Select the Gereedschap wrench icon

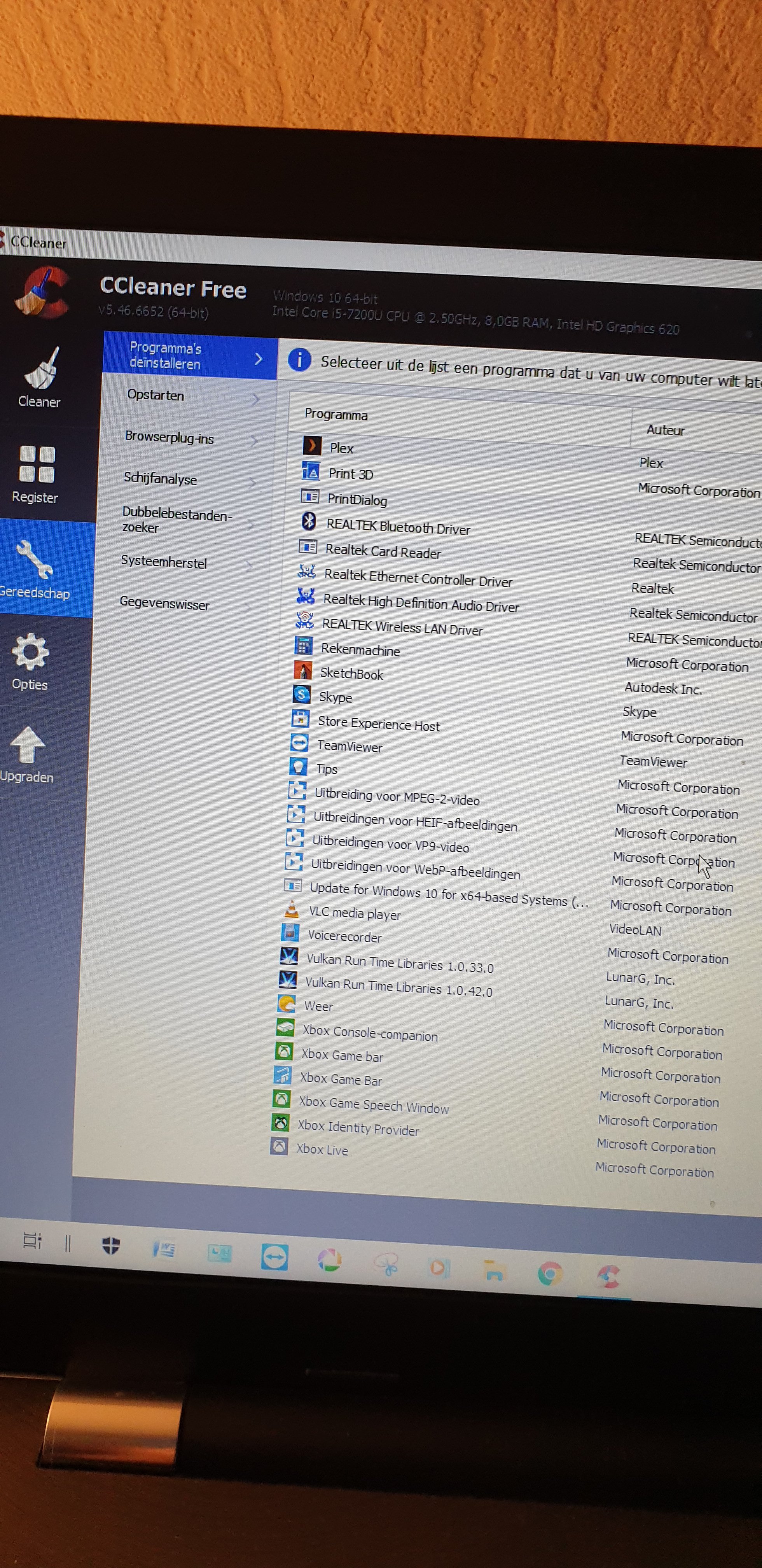[35, 559]
